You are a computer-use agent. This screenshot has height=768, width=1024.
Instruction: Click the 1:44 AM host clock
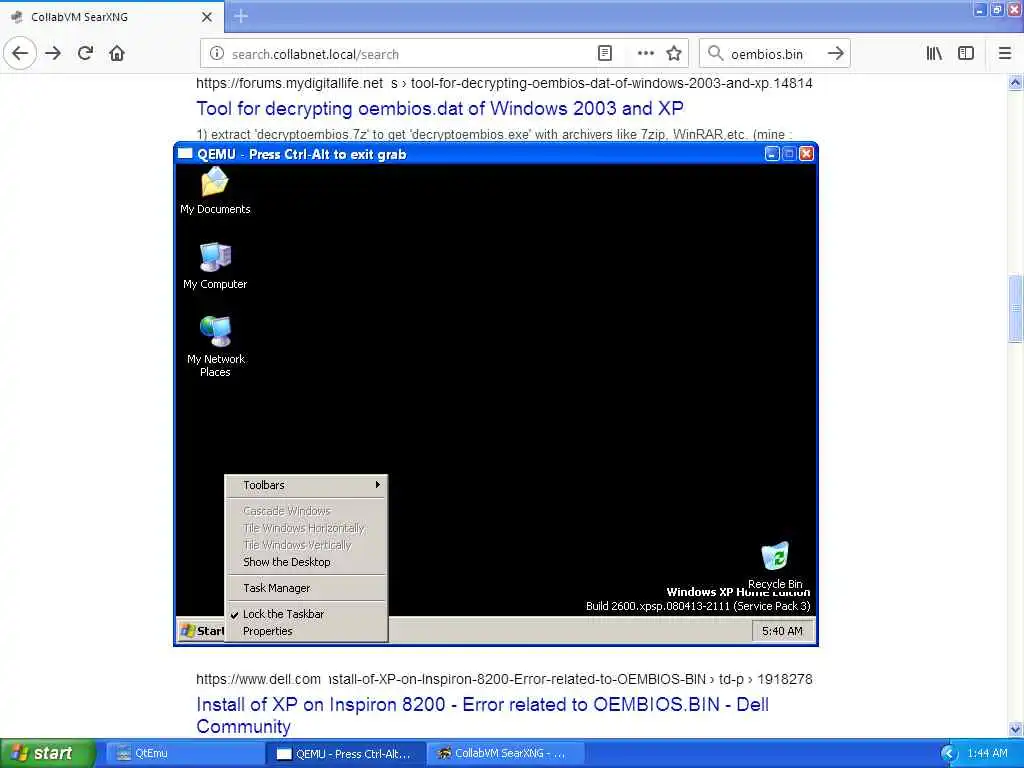(x=987, y=754)
